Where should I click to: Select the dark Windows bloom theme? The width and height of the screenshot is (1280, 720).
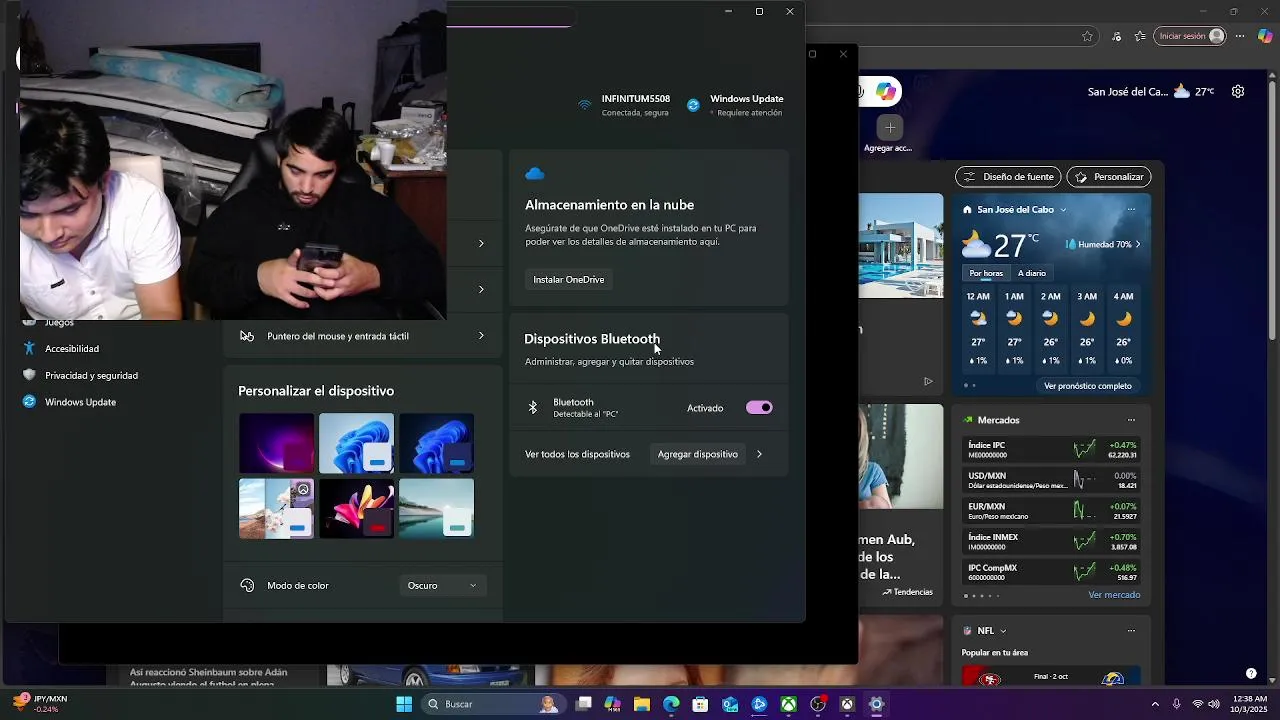click(x=436, y=443)
